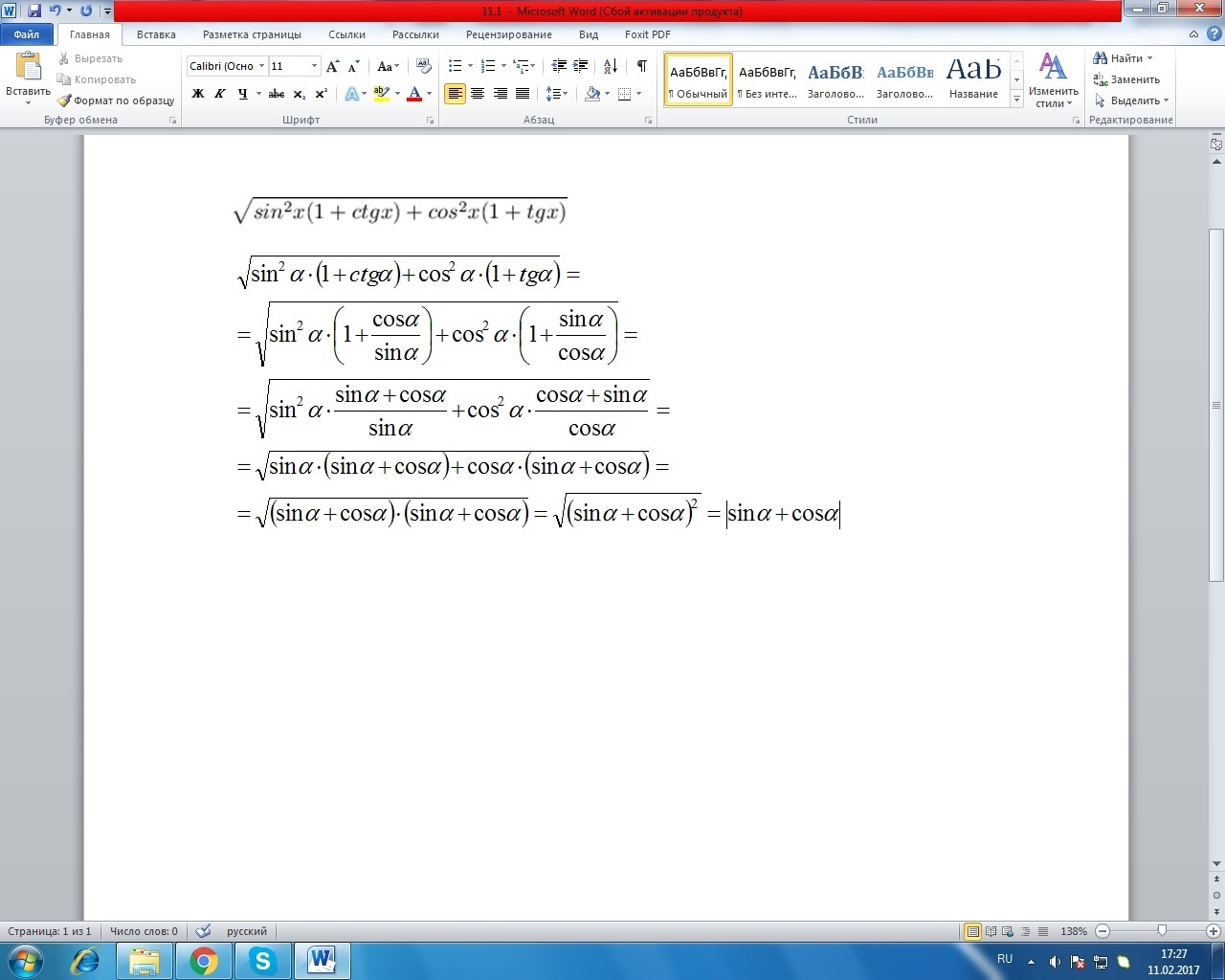The image size is (1225, 980).
Task: Open the font size dropdown showing 11
Action: (x=314, y=66)
